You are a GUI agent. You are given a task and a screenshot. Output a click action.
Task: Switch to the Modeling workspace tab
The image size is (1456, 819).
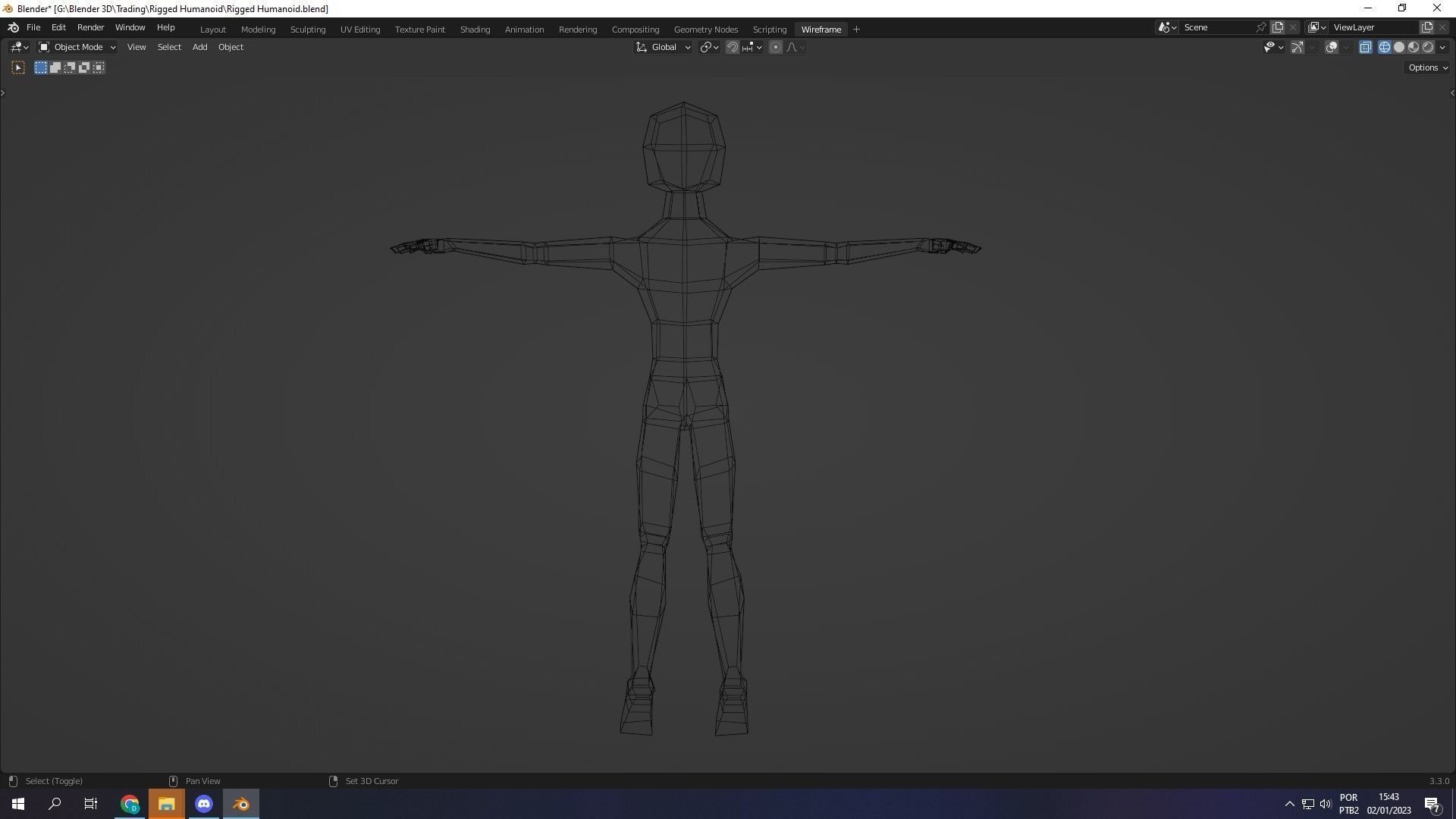pos(258,30)
